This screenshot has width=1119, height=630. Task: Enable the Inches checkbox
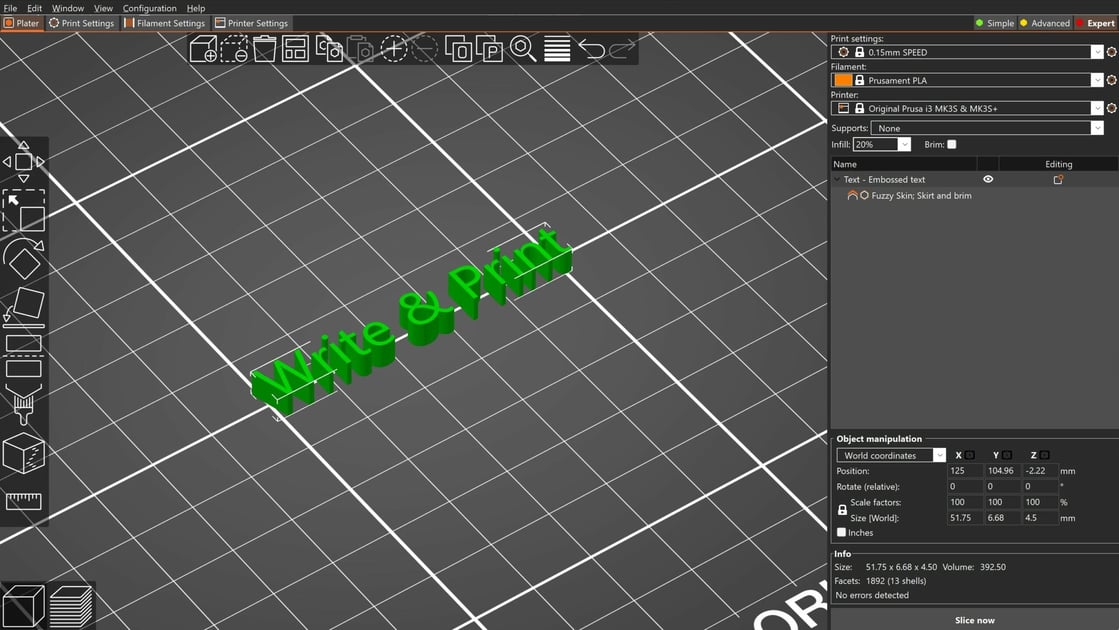841,532
